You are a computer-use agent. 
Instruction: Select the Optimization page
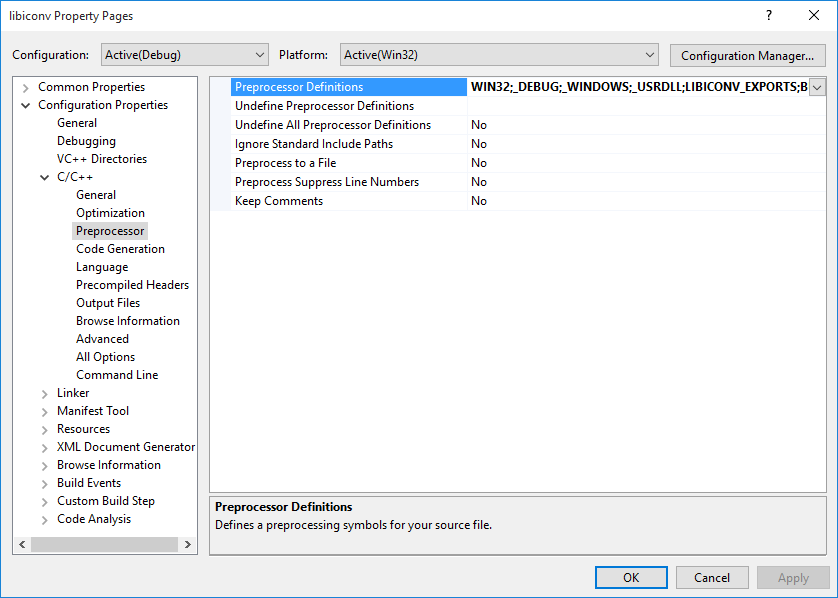110,213
